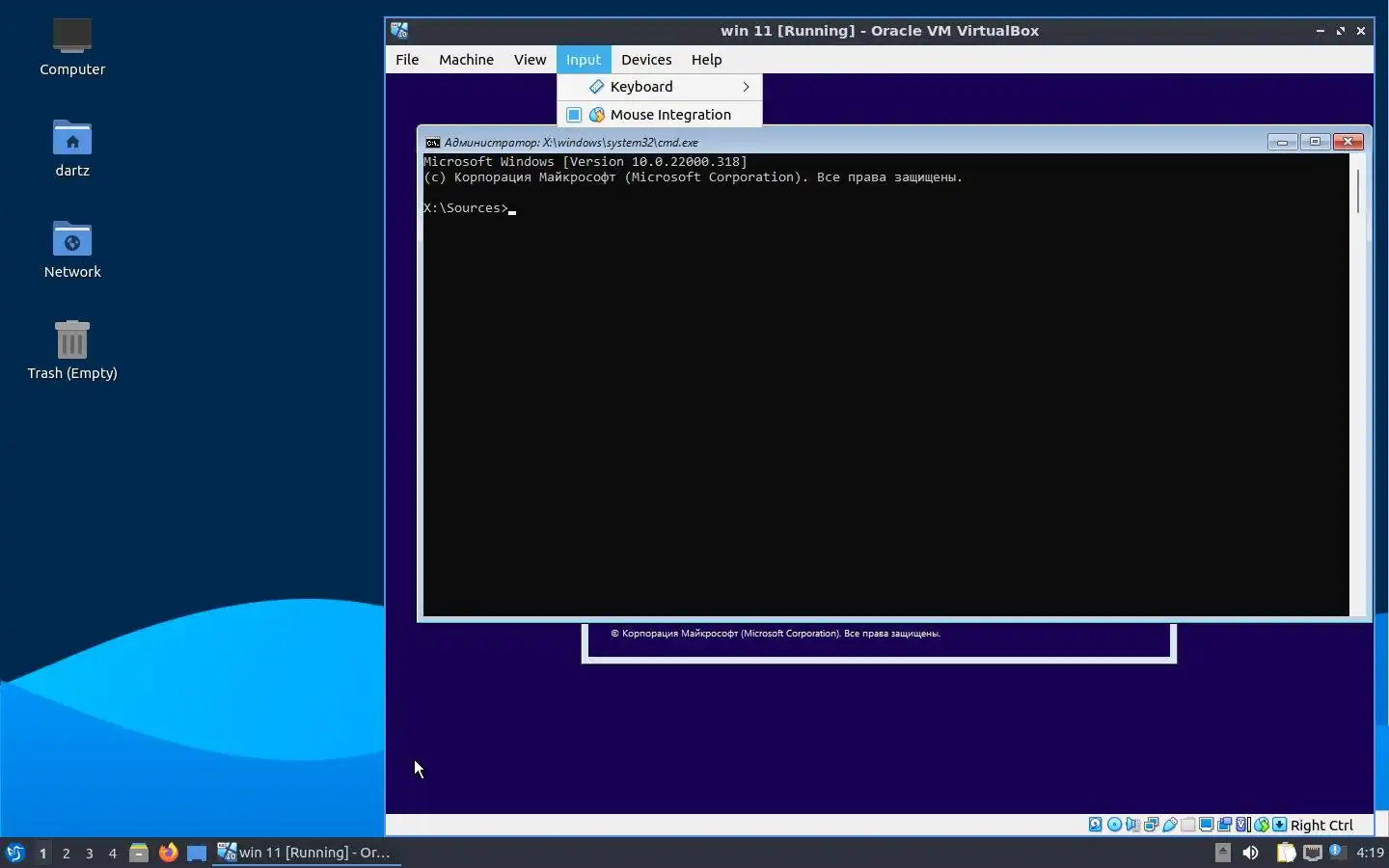Select the Keyboard item in the Input menu
The image size is (1389, 868).
(x=660, y=87)
